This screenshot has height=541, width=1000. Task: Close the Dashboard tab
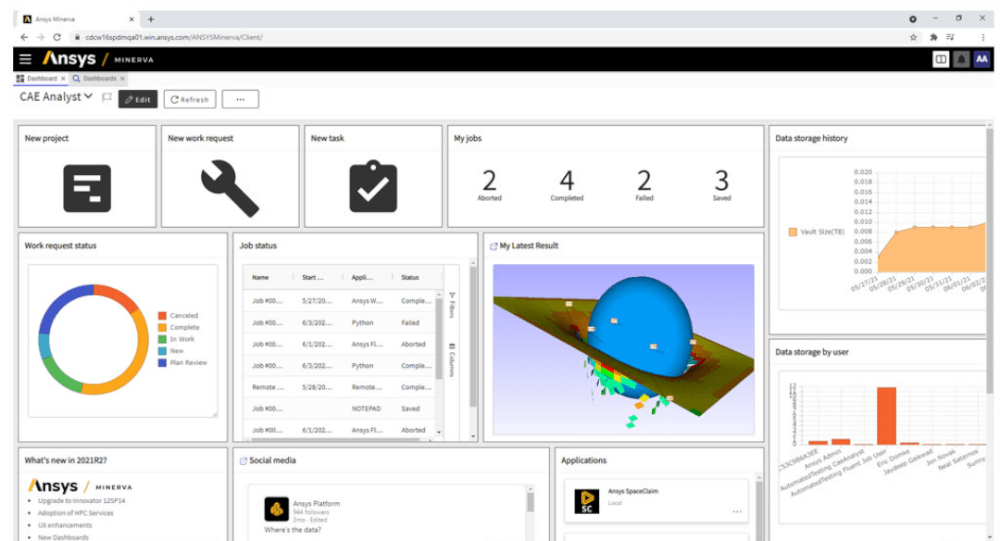[x=63, y=78]
